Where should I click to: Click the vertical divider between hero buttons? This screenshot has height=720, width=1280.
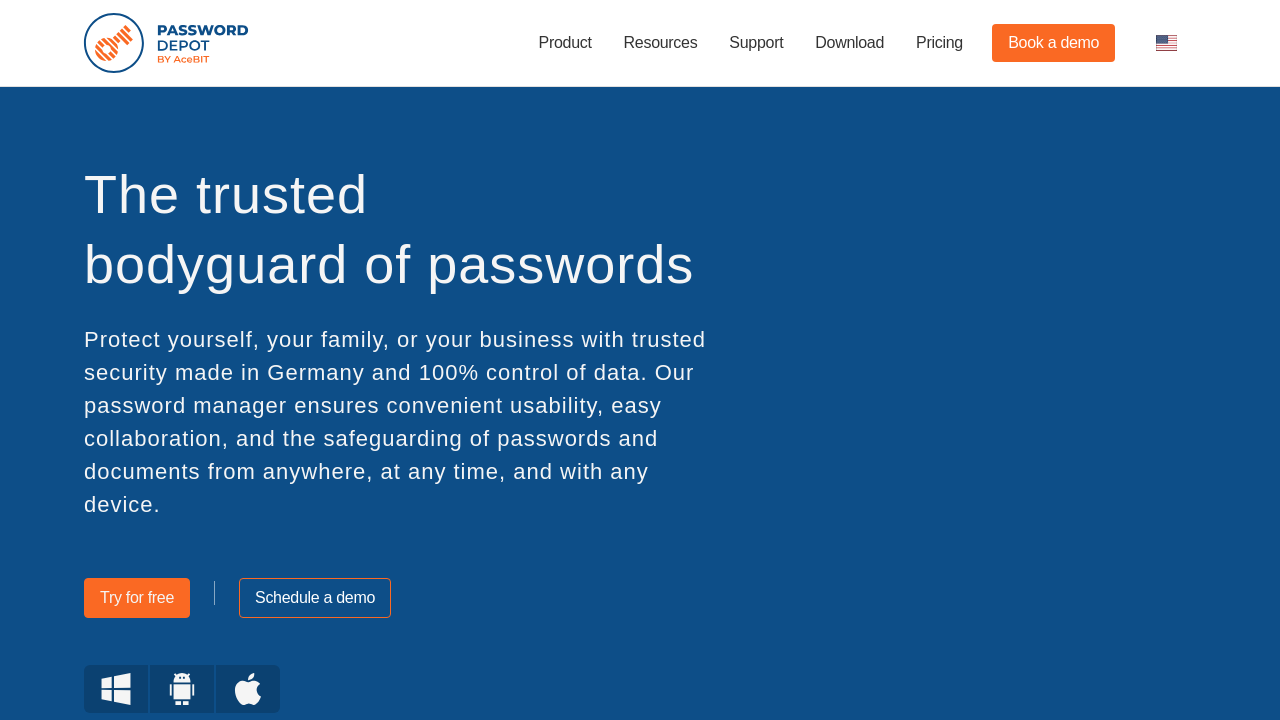tap(214, 593)
